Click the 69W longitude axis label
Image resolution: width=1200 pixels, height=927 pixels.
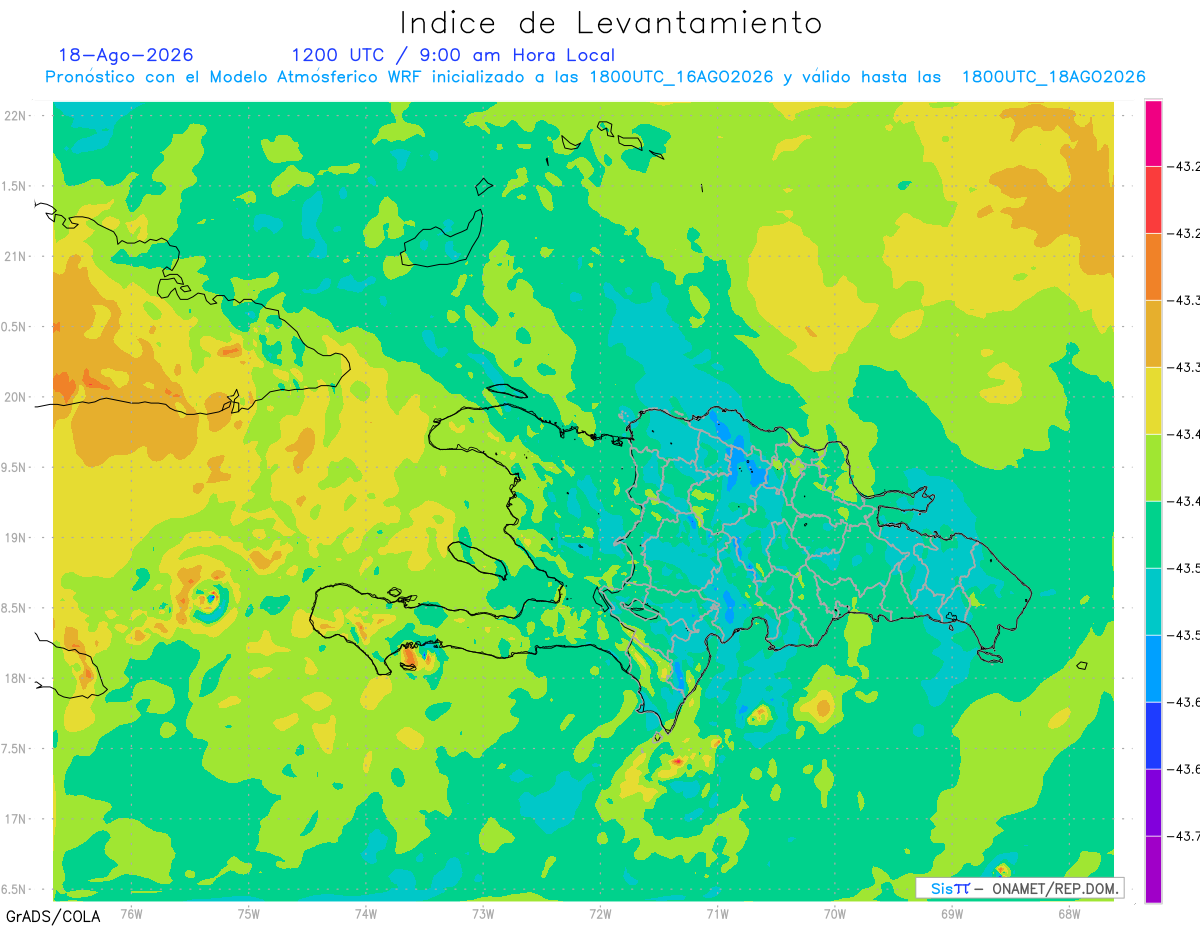click(x=952, y=913)
